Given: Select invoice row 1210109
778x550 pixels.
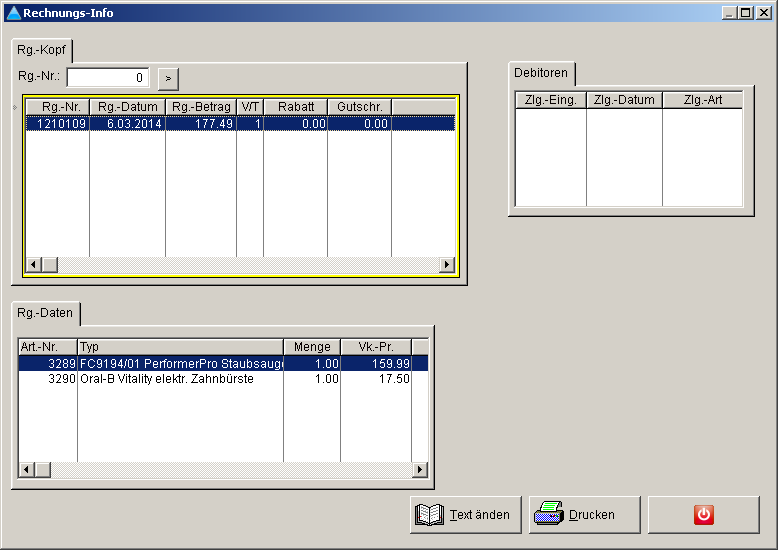Looking at the screenshot, I should [x=240, y=124].
